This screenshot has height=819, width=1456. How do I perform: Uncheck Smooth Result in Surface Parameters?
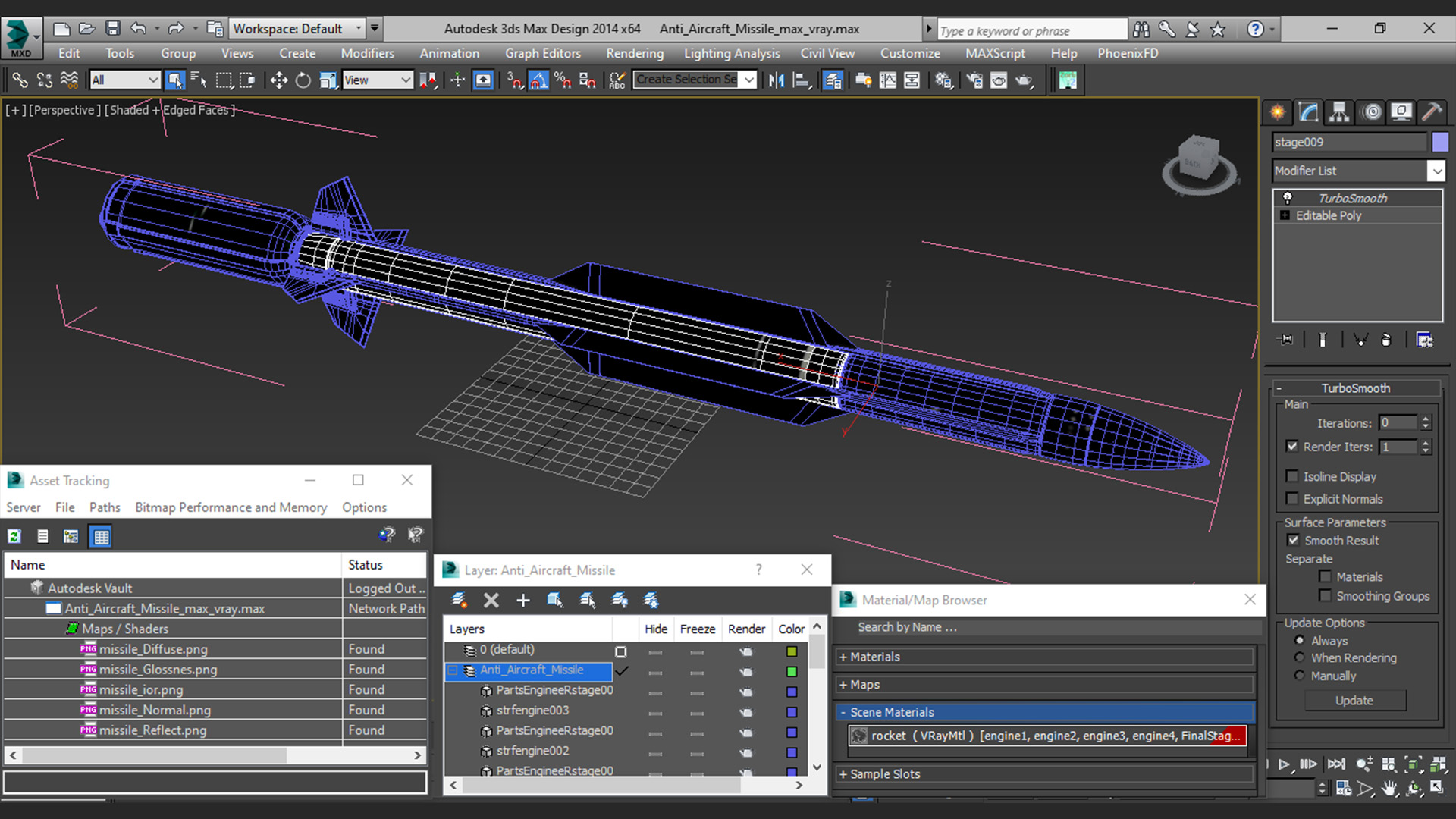click(1294, 541)
